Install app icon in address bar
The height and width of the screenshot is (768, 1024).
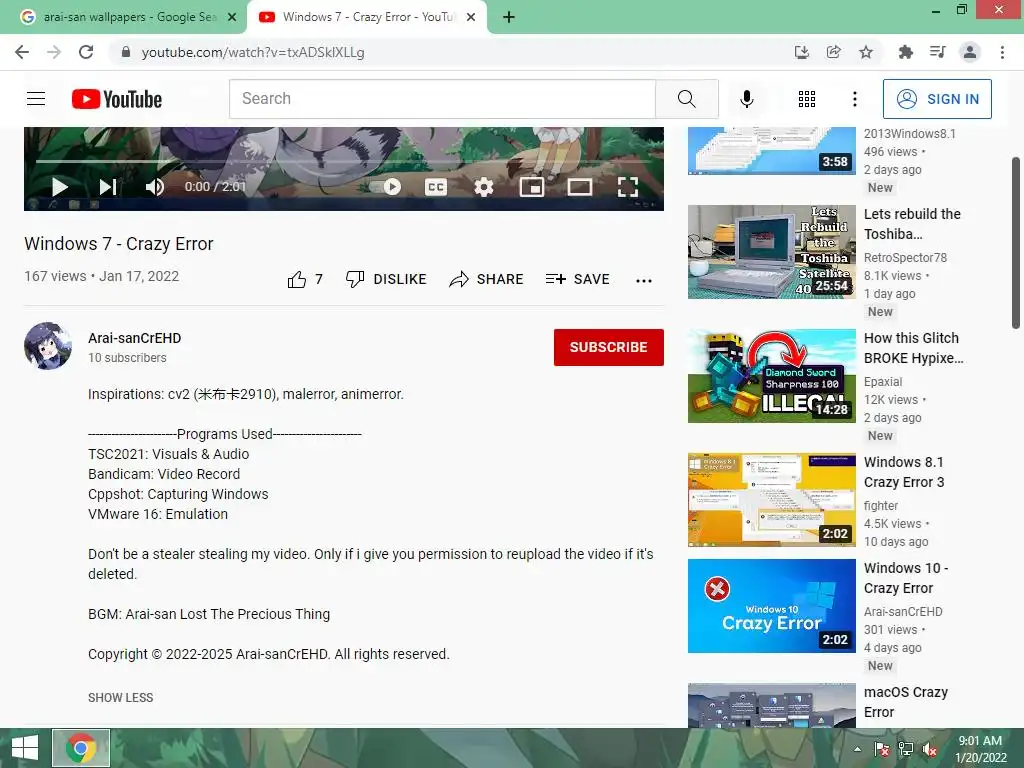pos(801,52)
